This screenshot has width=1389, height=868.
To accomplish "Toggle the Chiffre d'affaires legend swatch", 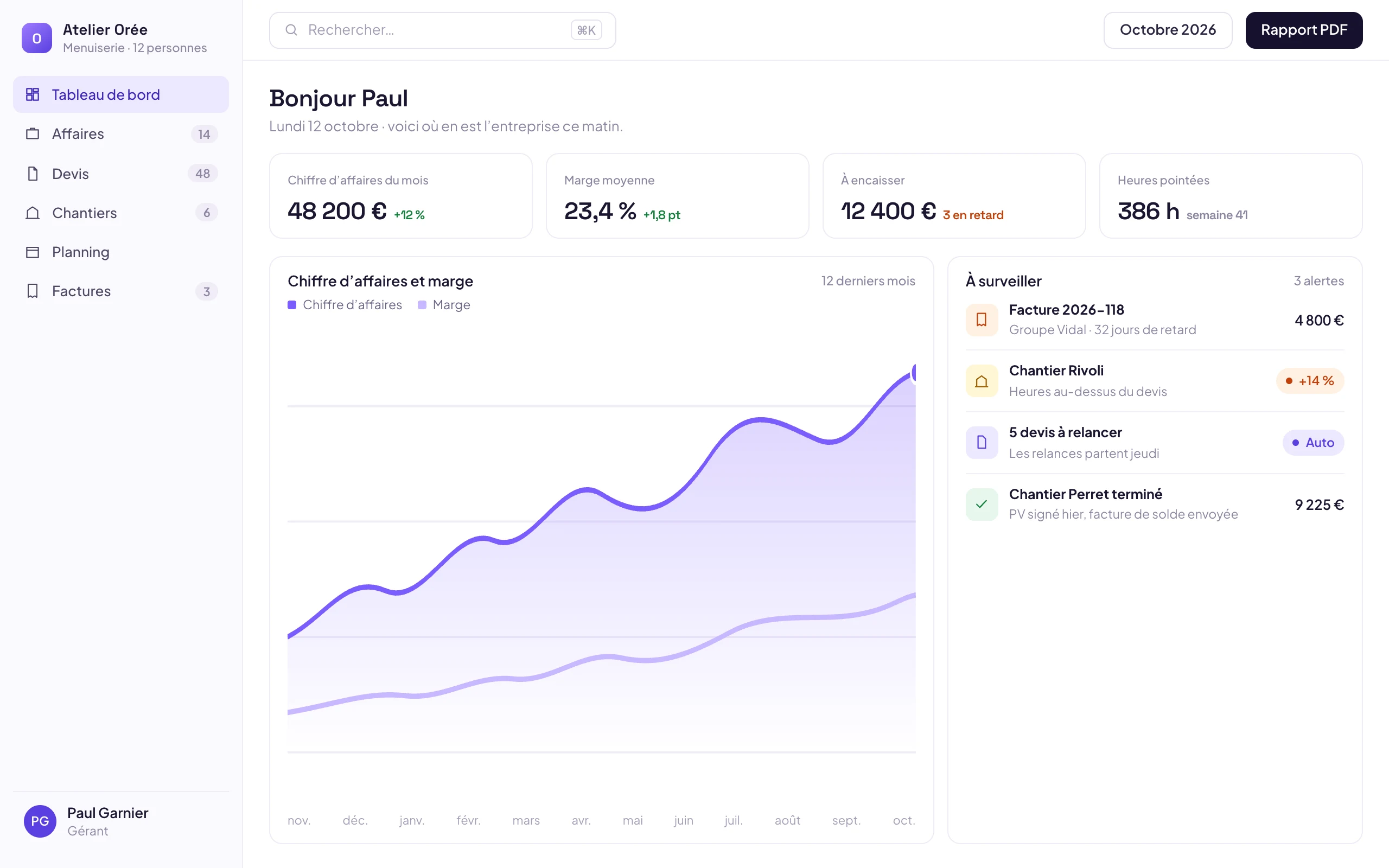I will [x=292, y=305].
